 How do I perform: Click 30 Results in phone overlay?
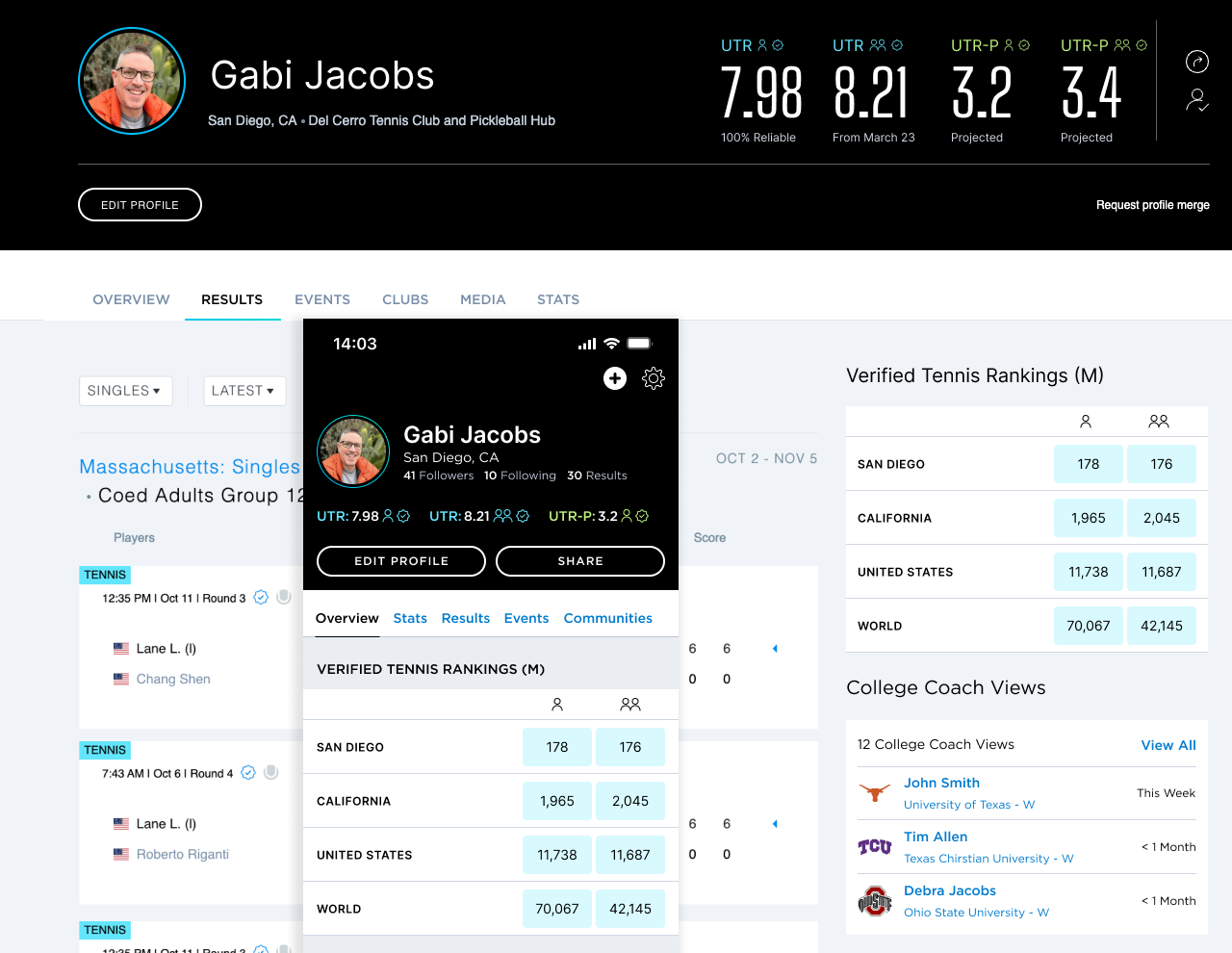pyautogui.click(x=597, y=476)
